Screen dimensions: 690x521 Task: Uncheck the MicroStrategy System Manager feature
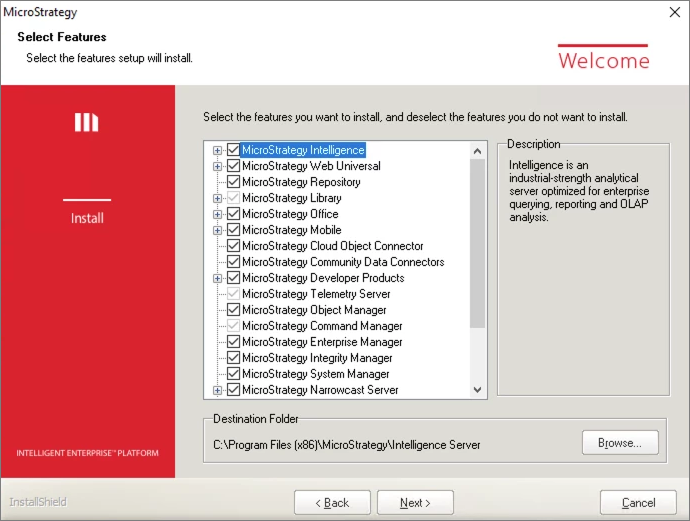(x=233, y=374)
